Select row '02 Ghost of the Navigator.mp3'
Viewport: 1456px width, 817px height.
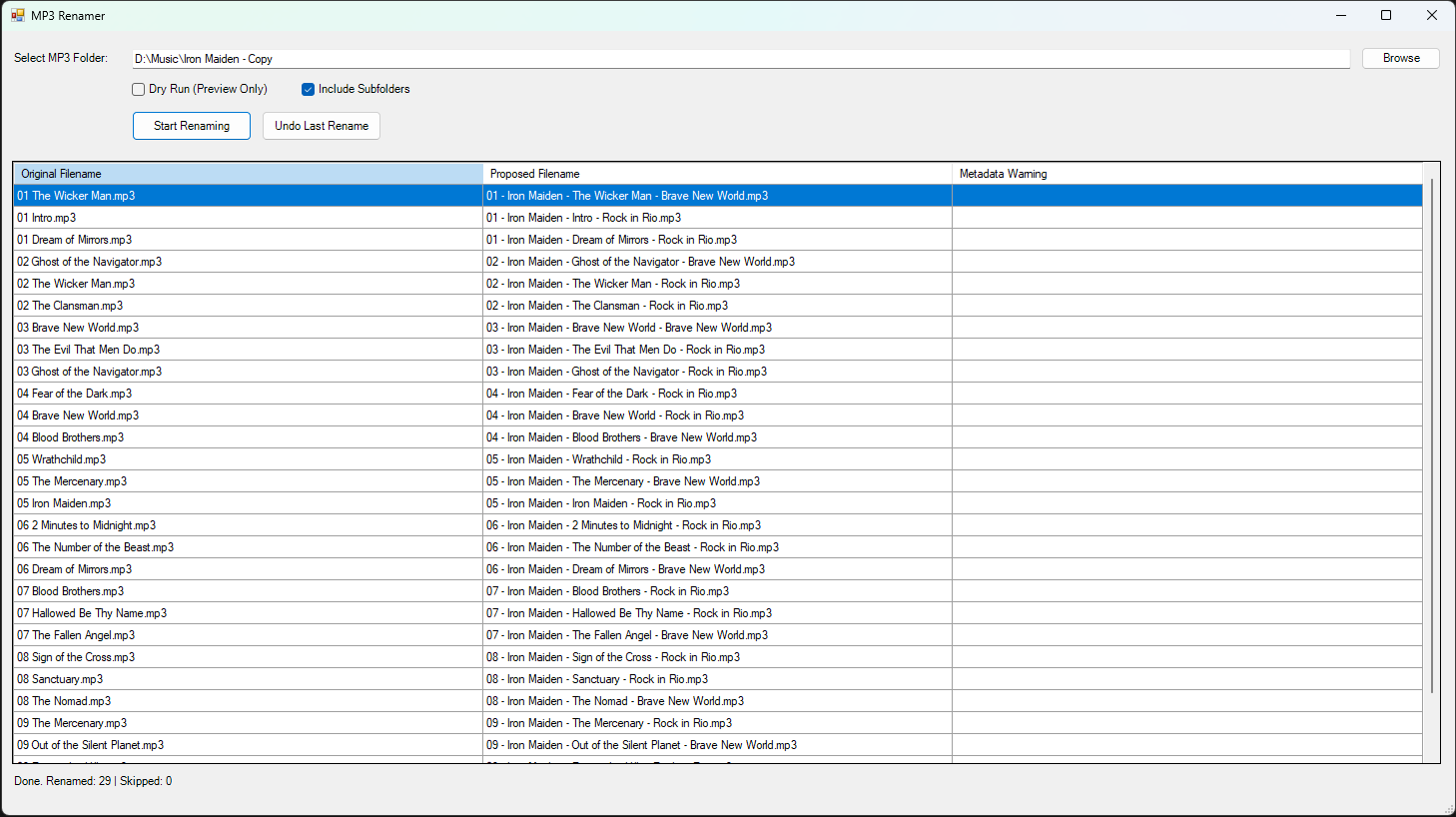click(x=717, y=262)
